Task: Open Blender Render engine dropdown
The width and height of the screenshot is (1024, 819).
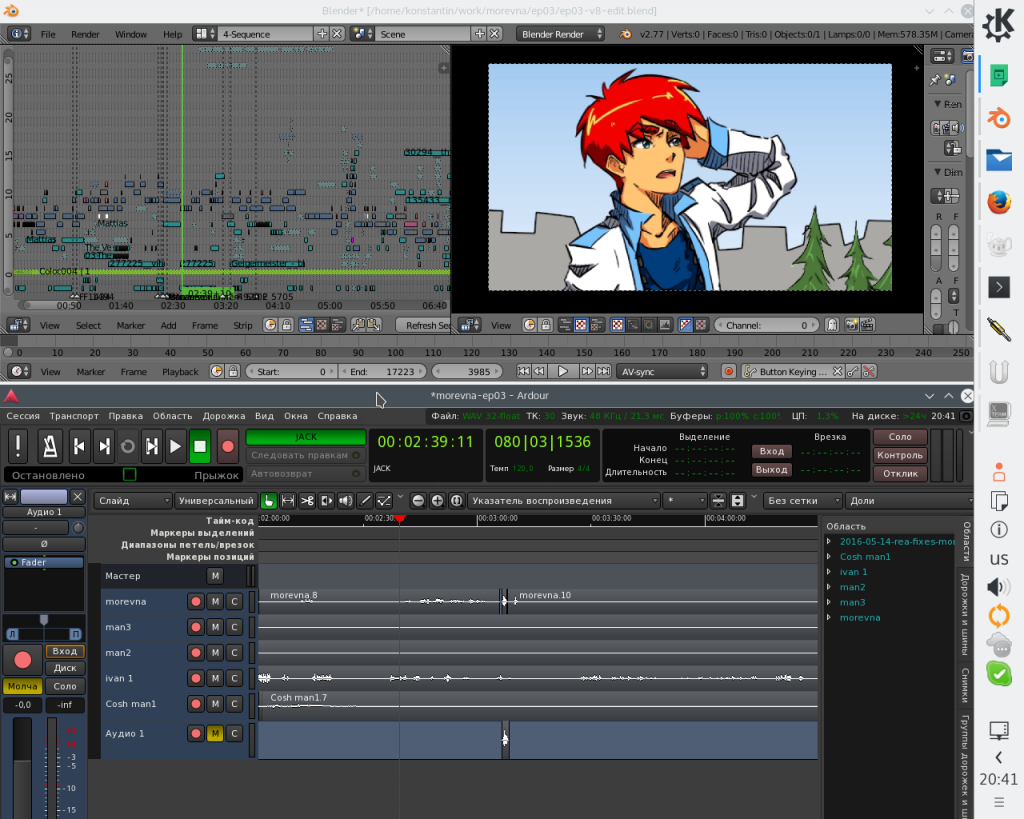Action: (x=560, y=34)
